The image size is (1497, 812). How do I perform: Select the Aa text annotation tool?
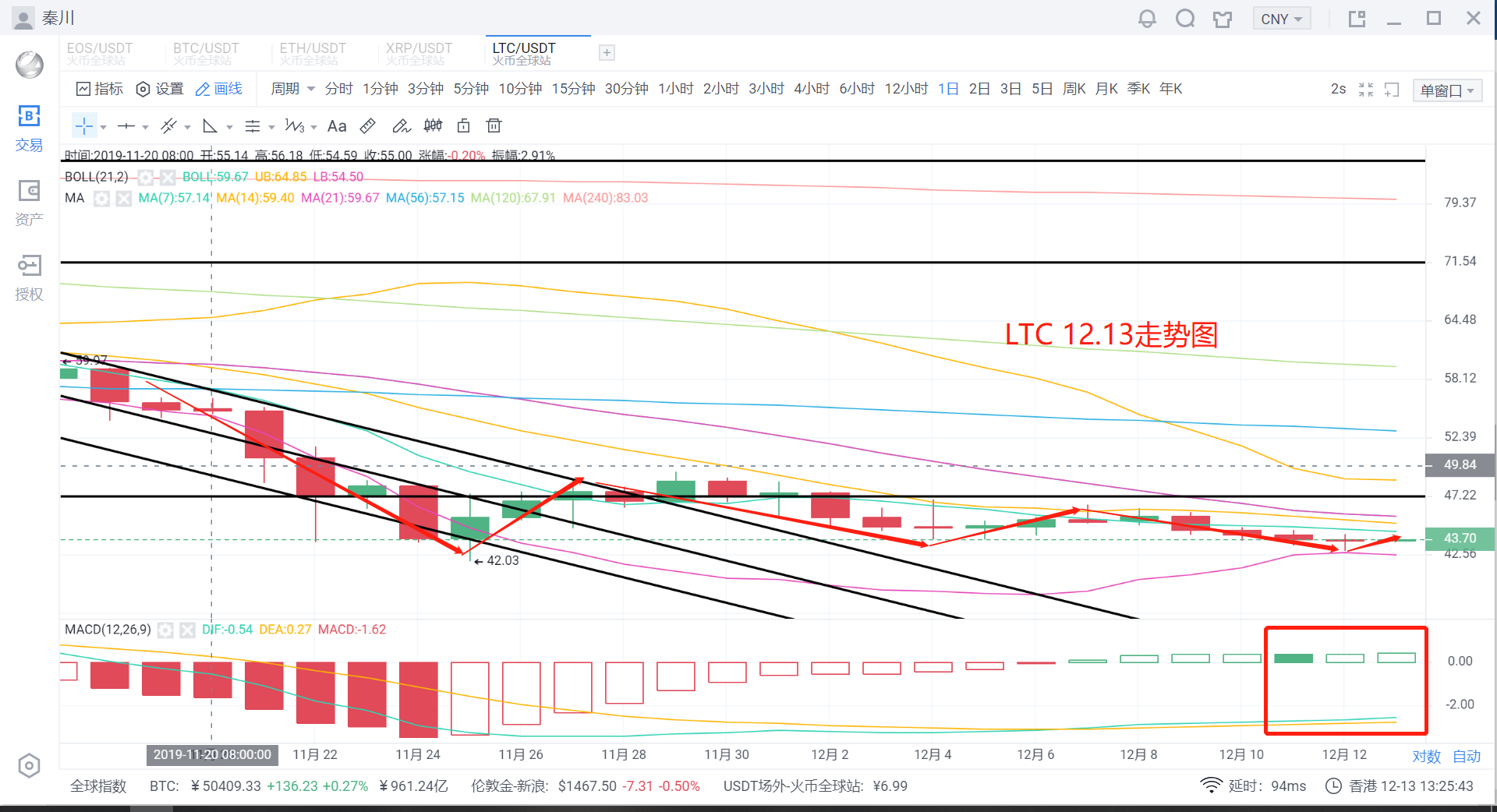[x=337, y=125]
